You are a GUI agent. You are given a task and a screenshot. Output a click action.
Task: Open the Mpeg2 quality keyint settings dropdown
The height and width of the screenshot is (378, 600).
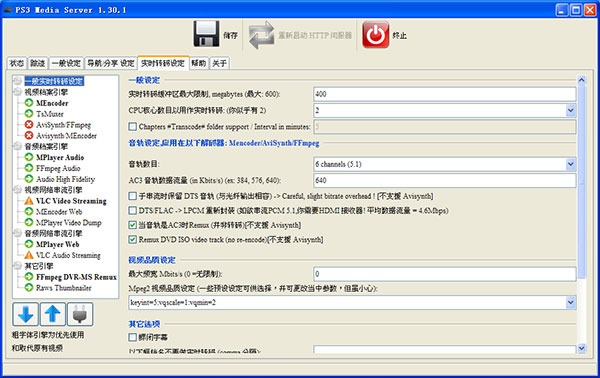click(x=571, y=303)
